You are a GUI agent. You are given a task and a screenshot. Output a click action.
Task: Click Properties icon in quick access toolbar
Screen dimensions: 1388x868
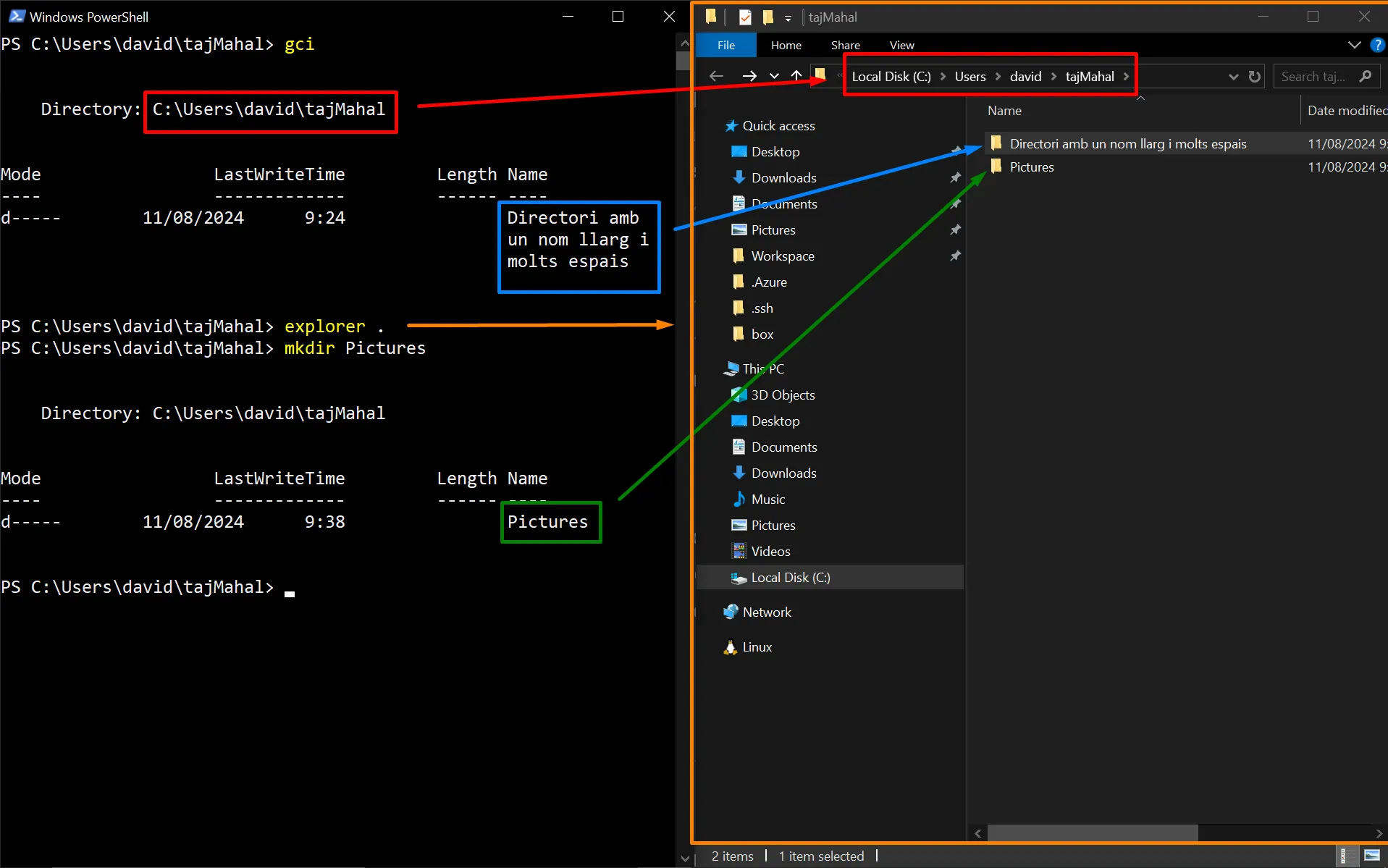[745, 17]
